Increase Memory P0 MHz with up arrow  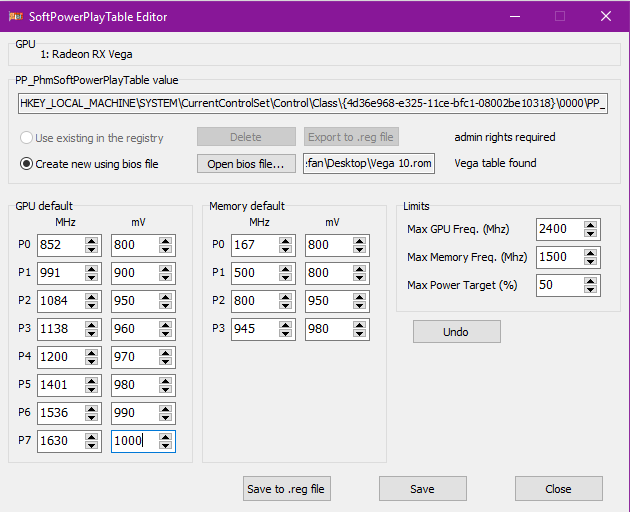click(x=285, y=241)
